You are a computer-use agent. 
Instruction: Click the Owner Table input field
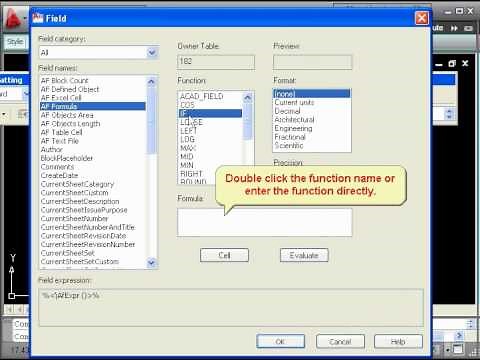click(216, 62)
